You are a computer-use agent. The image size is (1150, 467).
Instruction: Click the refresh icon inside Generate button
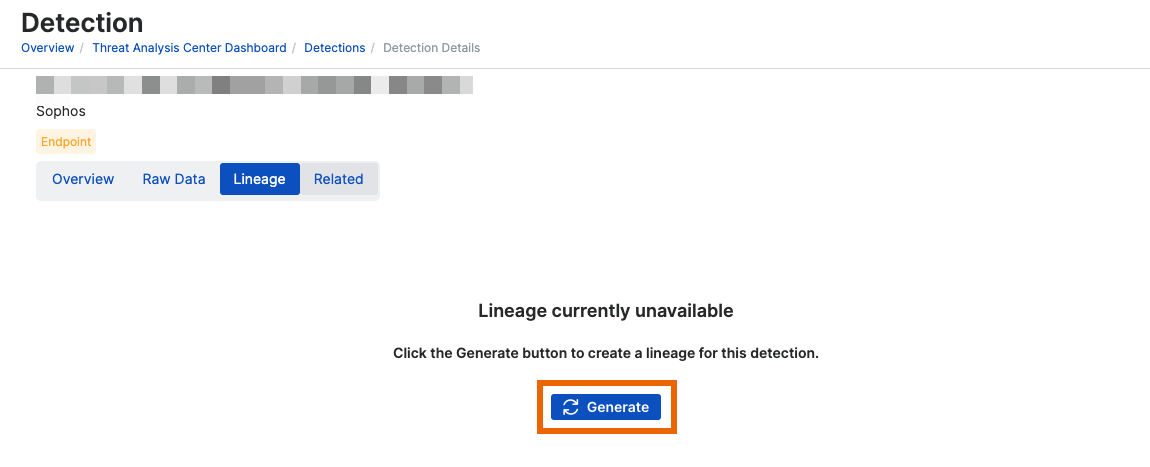[571, 407]
